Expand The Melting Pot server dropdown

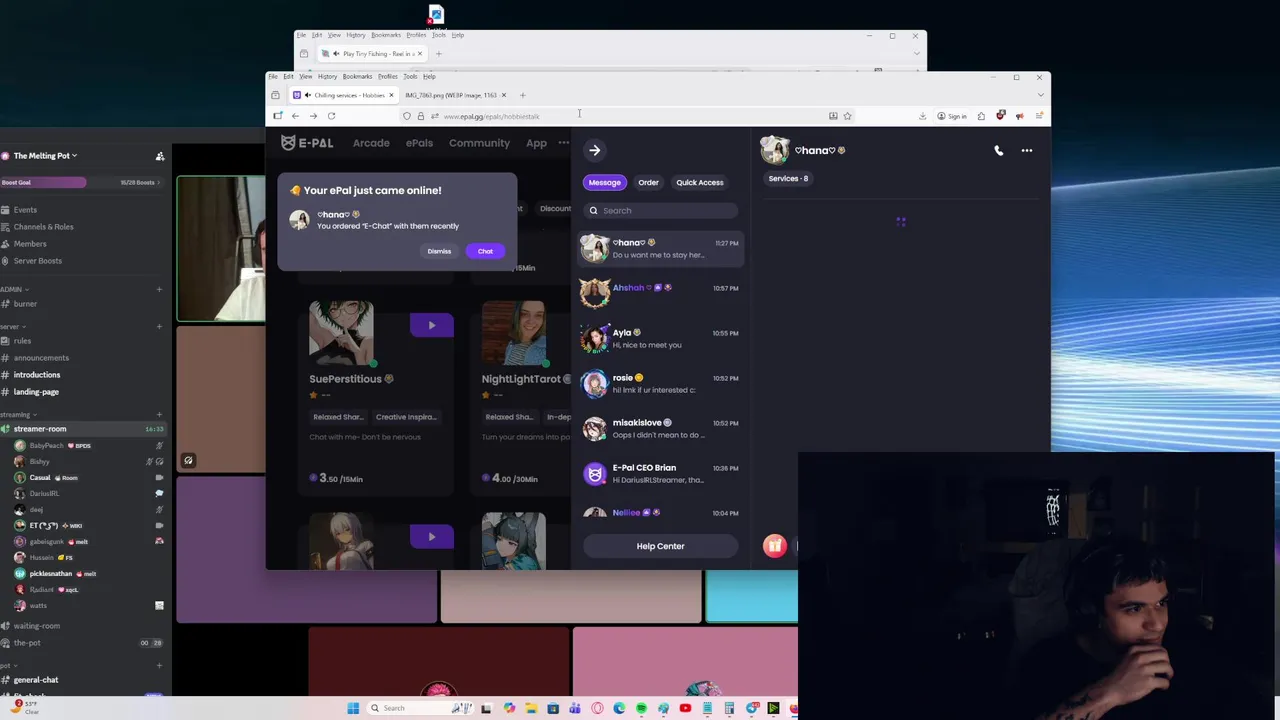coord(46,155)
